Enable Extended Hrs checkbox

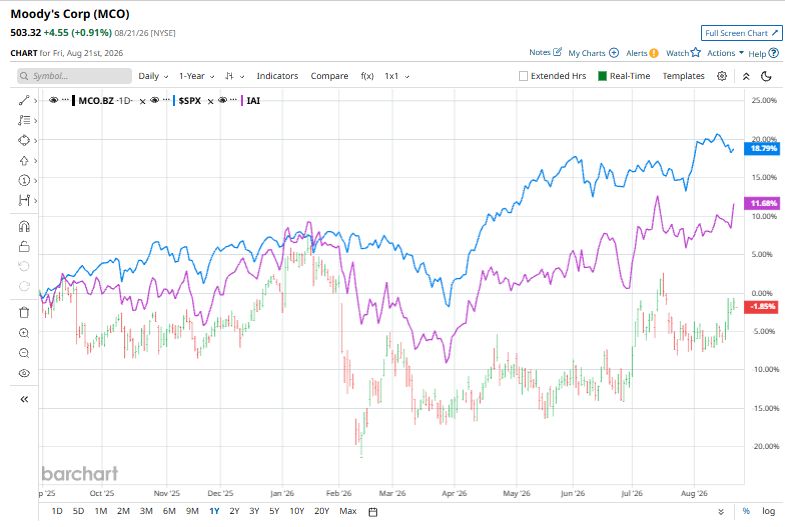[523, 76]
